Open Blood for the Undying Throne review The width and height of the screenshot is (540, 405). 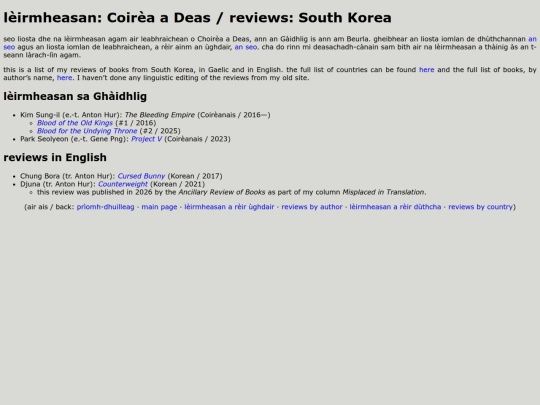pyautogui.click(x=87, y=131)
